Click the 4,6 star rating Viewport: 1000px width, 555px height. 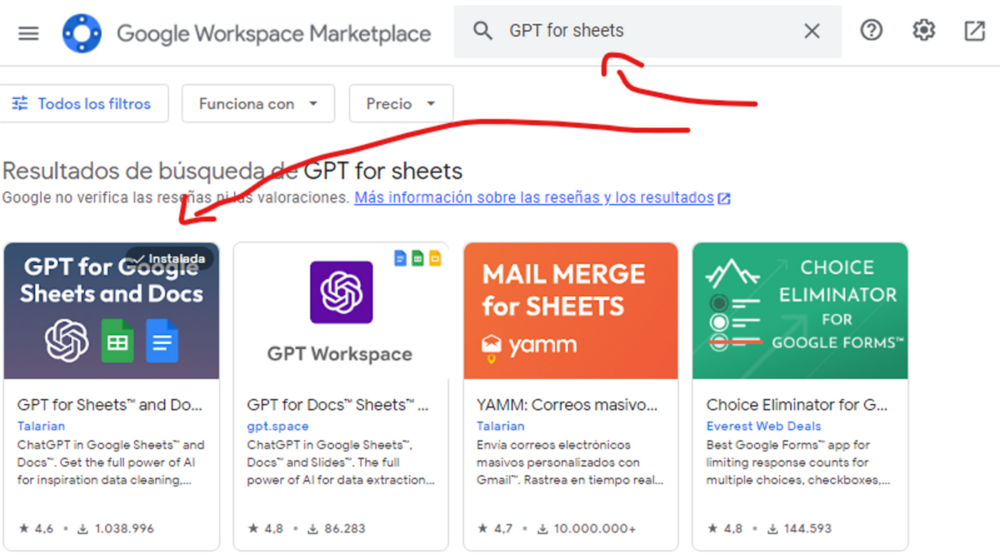pyautogui.click(x=36, y=528)
